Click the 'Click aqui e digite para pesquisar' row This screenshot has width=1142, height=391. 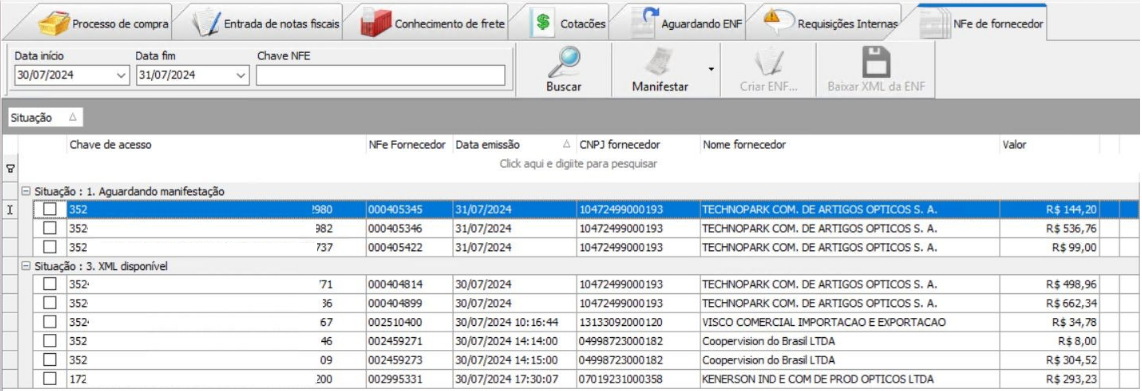(578, 164)
